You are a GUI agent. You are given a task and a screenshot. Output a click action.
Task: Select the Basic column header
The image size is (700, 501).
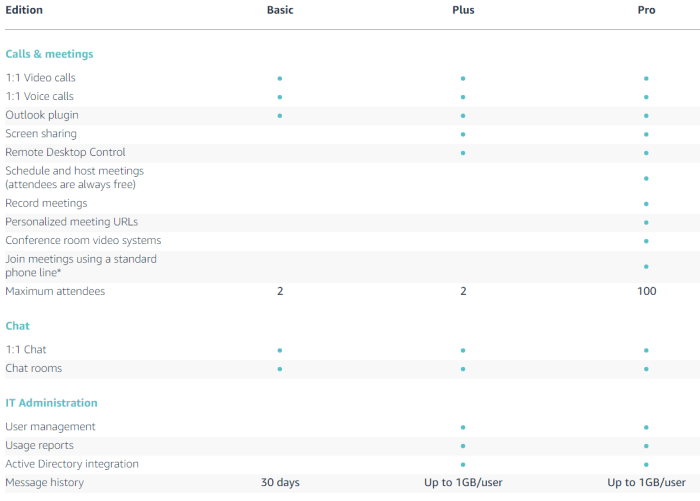[280, 10]
